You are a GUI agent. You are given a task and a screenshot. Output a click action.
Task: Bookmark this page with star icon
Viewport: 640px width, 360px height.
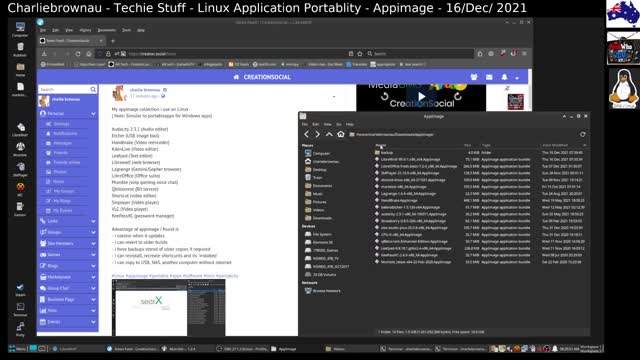pyautogui.click(x=360, y=54)
